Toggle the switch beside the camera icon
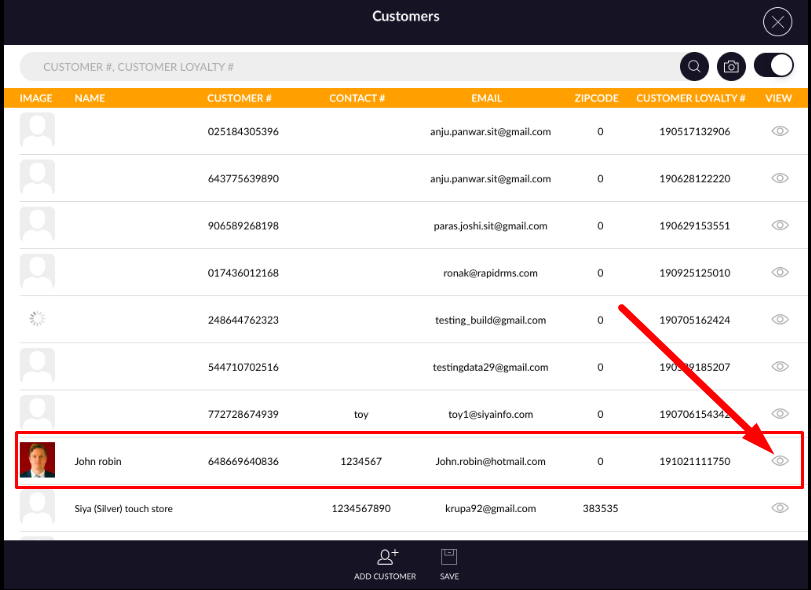 (x=773, y=67)
